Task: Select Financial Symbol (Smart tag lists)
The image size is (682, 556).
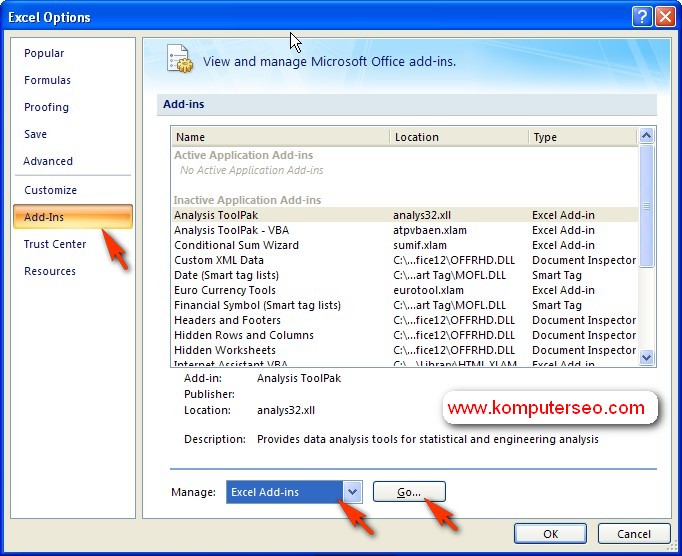Action: coord(405,305)
